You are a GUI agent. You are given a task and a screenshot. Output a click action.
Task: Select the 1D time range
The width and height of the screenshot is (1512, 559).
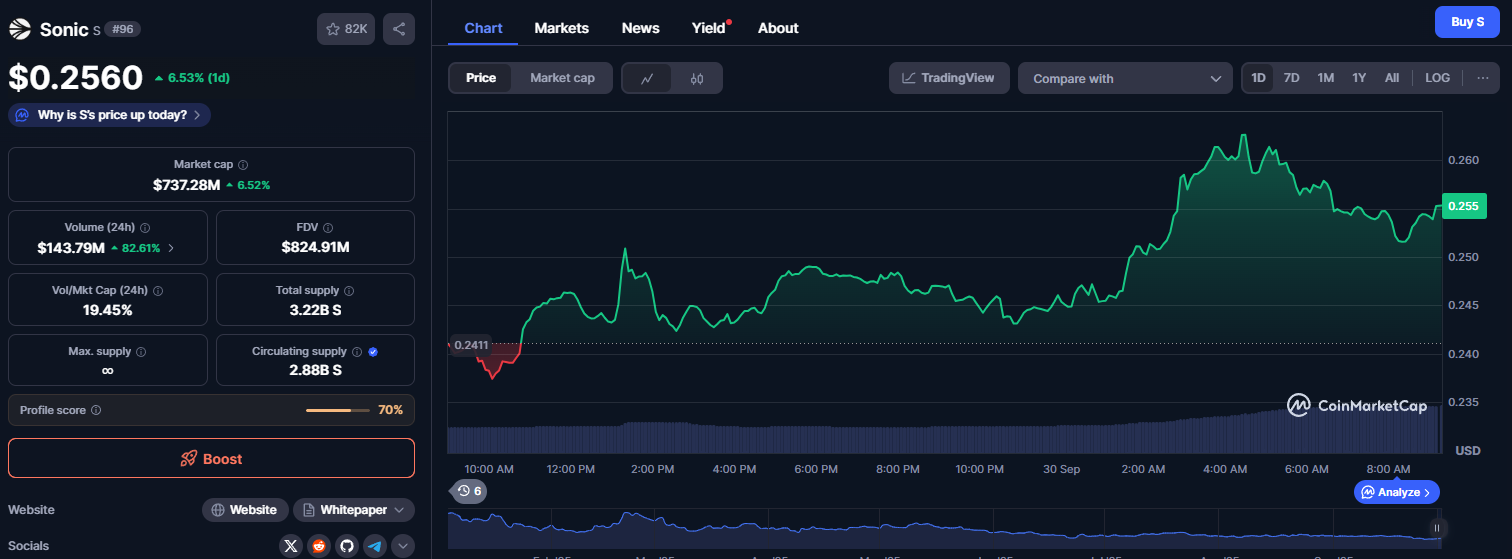pyautogui.click(x=1258, y=78)
